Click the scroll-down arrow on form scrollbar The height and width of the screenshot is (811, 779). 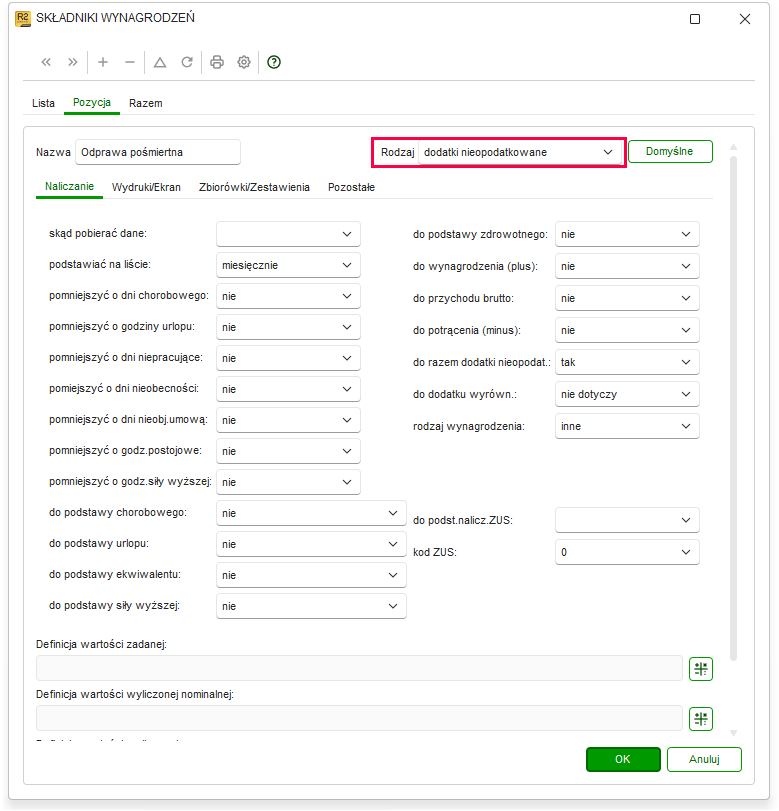tap(733, 733)
